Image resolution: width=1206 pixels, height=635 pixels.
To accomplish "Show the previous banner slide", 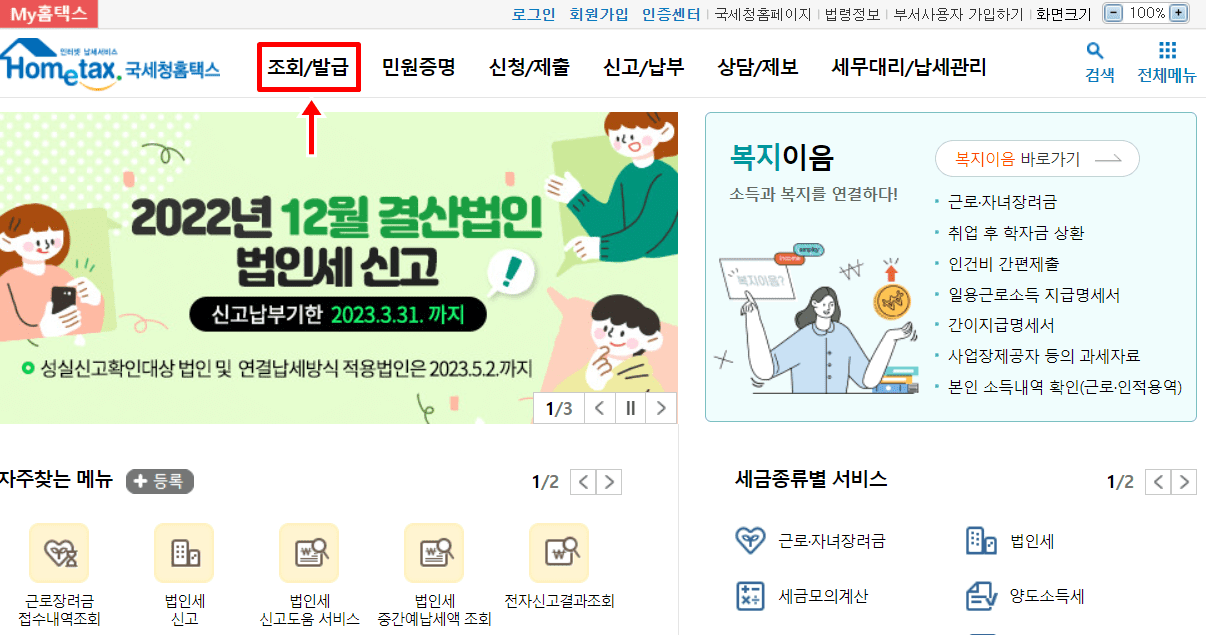I will coord(599,408).
